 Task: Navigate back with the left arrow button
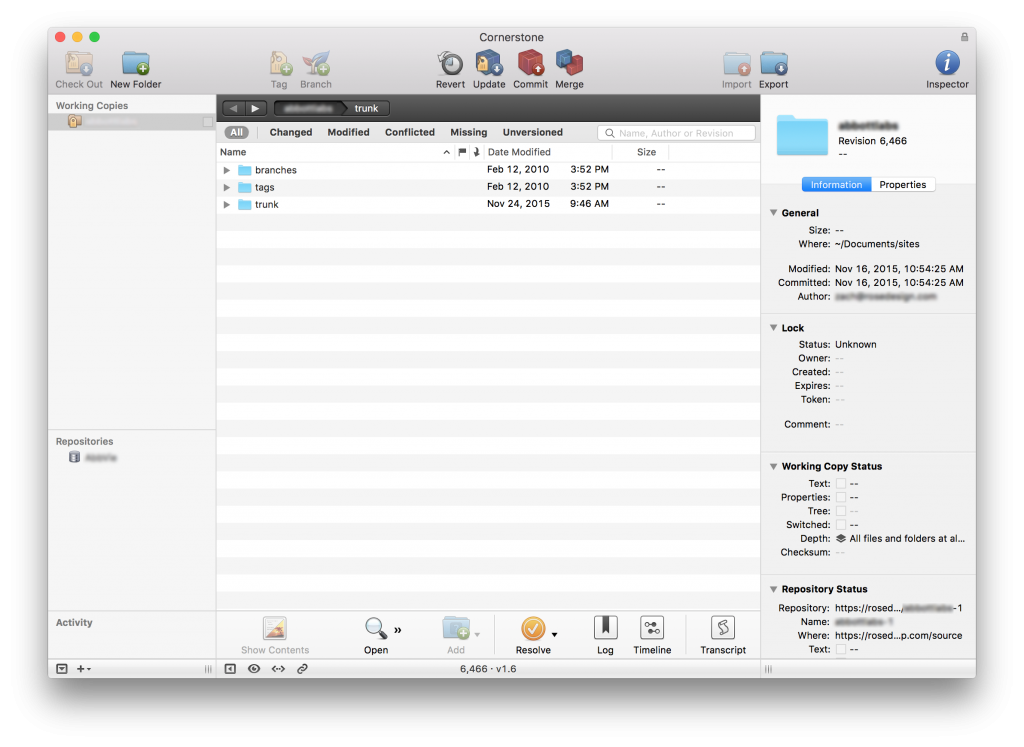[x=234, y=108]
